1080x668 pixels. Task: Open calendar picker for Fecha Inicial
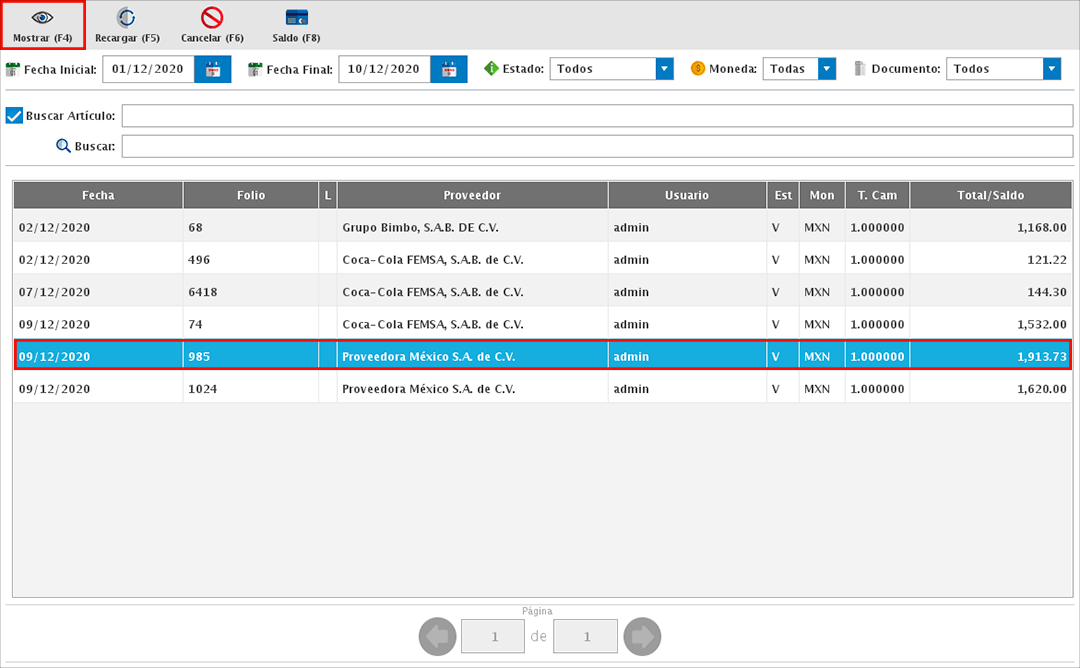pos(212,69)
